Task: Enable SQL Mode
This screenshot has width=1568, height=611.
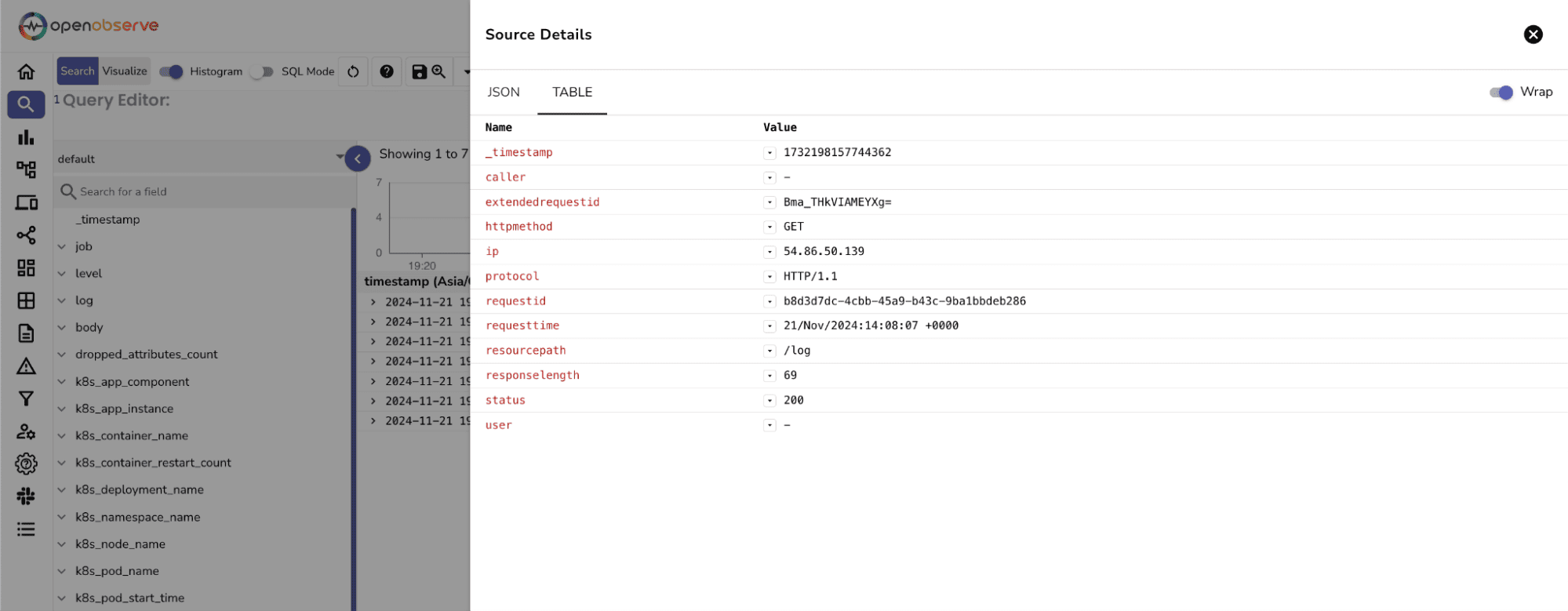Action: [260, 71]
